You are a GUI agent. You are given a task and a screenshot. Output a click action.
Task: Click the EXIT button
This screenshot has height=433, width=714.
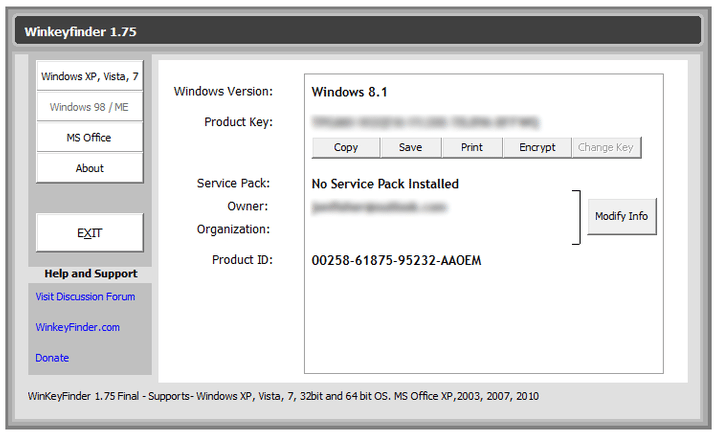[x=90, y=233]
